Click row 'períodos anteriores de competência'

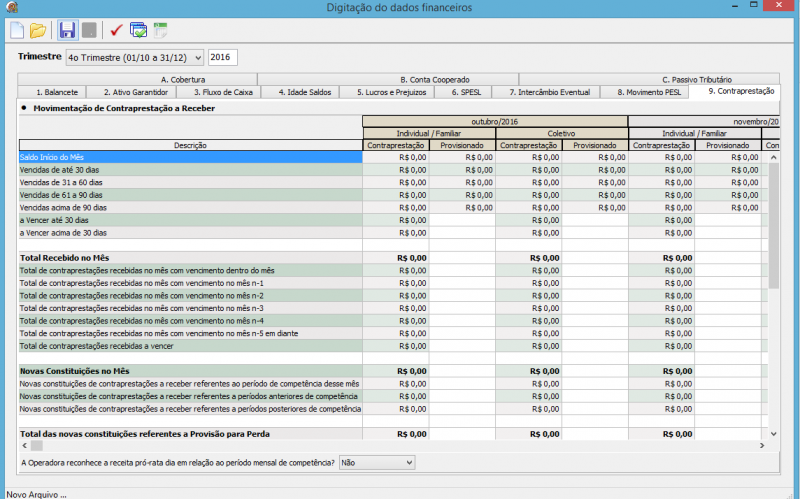(x=191, y=396)
